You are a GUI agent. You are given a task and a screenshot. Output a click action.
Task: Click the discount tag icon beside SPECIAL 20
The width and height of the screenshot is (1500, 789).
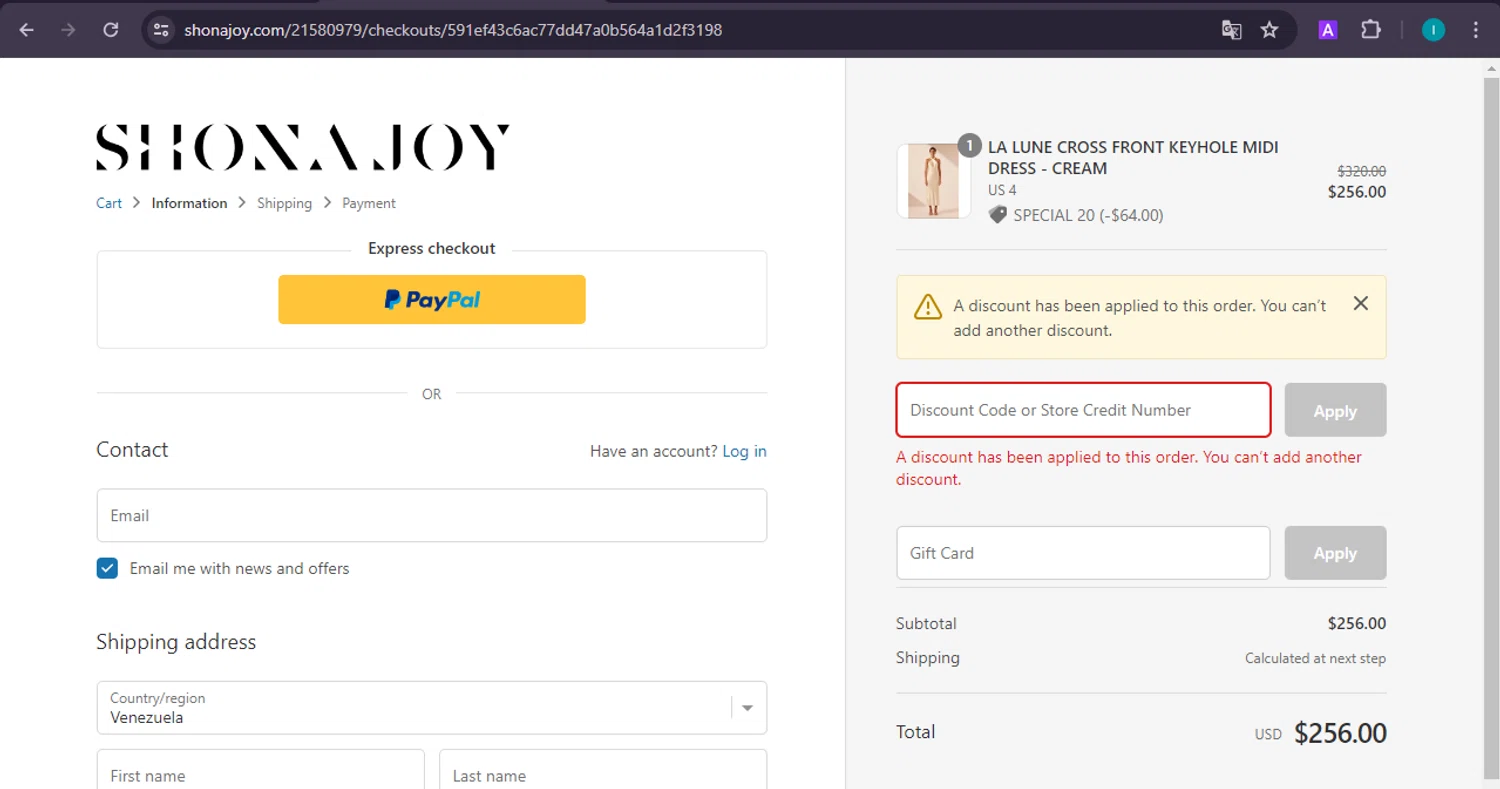998,215
